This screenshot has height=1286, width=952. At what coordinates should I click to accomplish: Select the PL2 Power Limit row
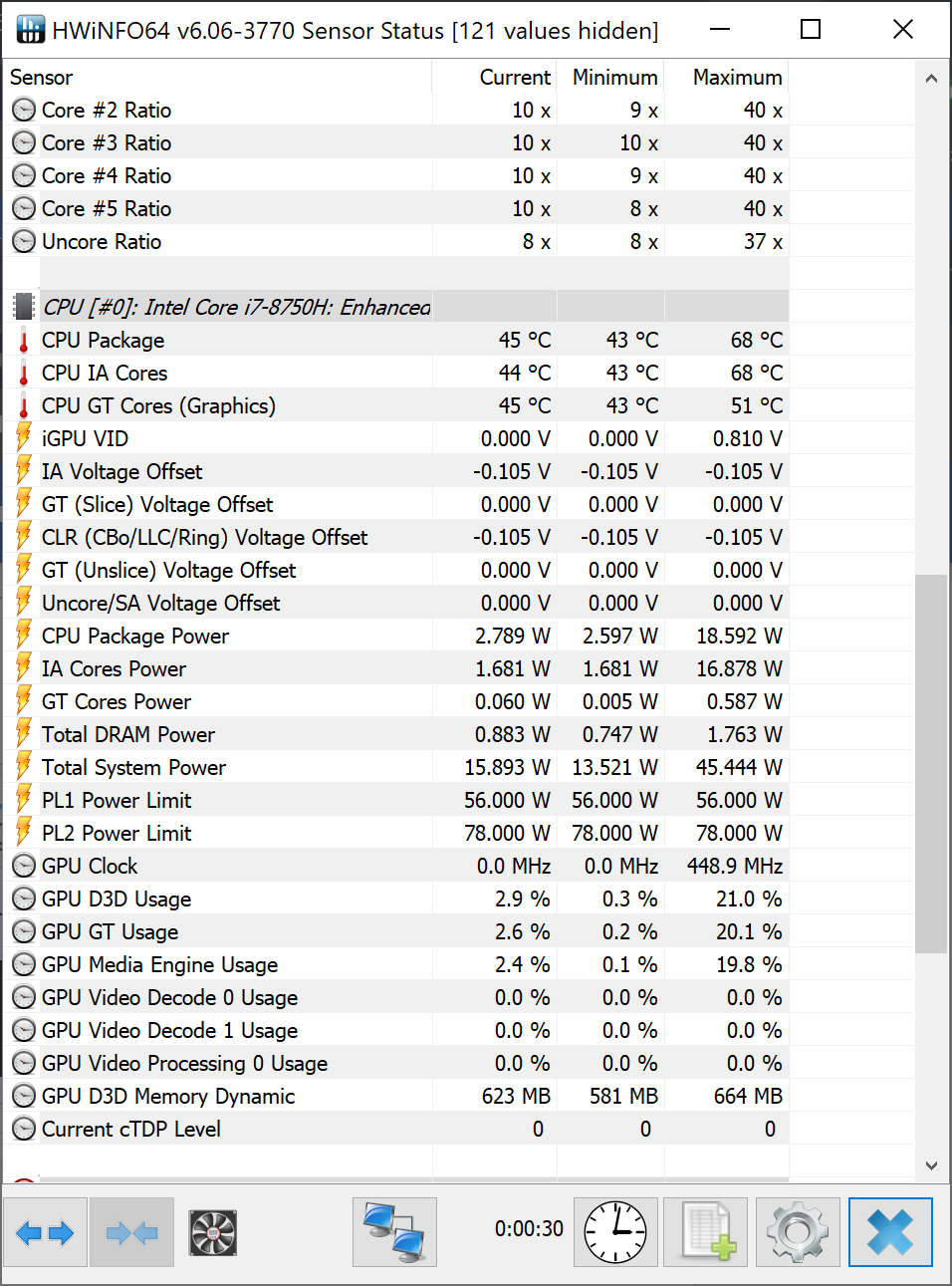[x=396, y=833]
